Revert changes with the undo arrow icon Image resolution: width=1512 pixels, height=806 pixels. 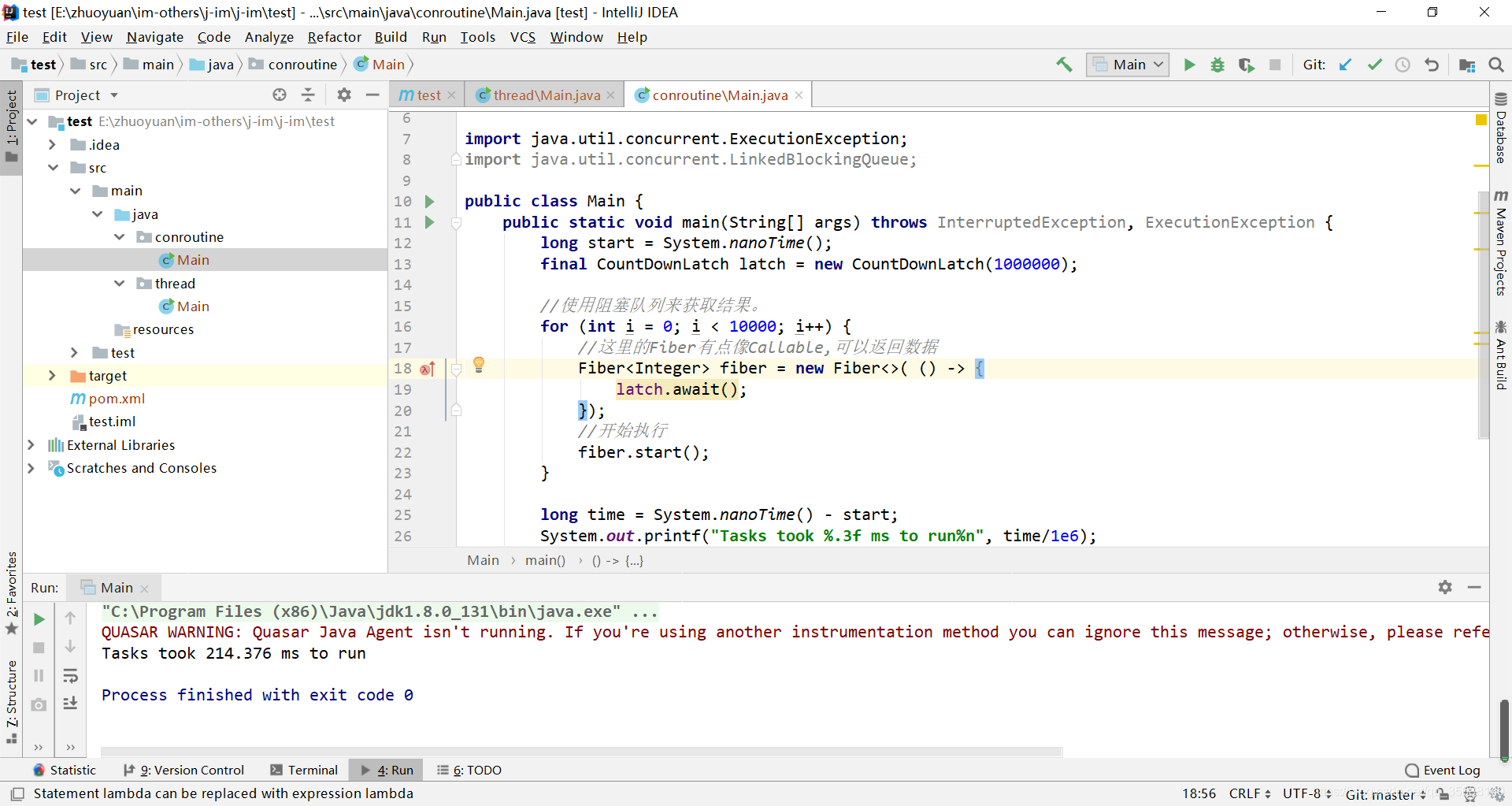(1432, 65)
